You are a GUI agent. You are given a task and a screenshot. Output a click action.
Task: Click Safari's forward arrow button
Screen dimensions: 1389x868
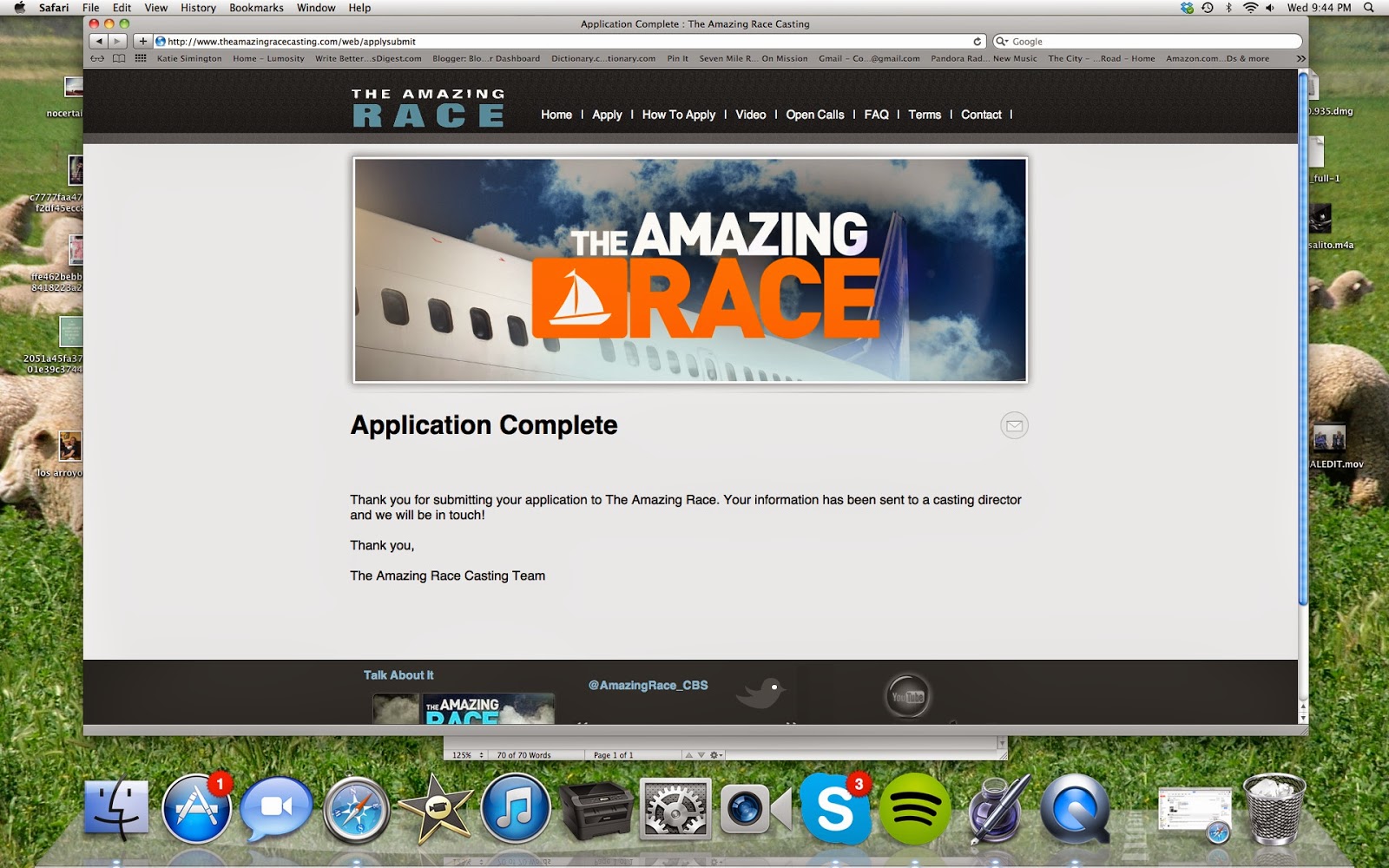(x=117, y=41)
